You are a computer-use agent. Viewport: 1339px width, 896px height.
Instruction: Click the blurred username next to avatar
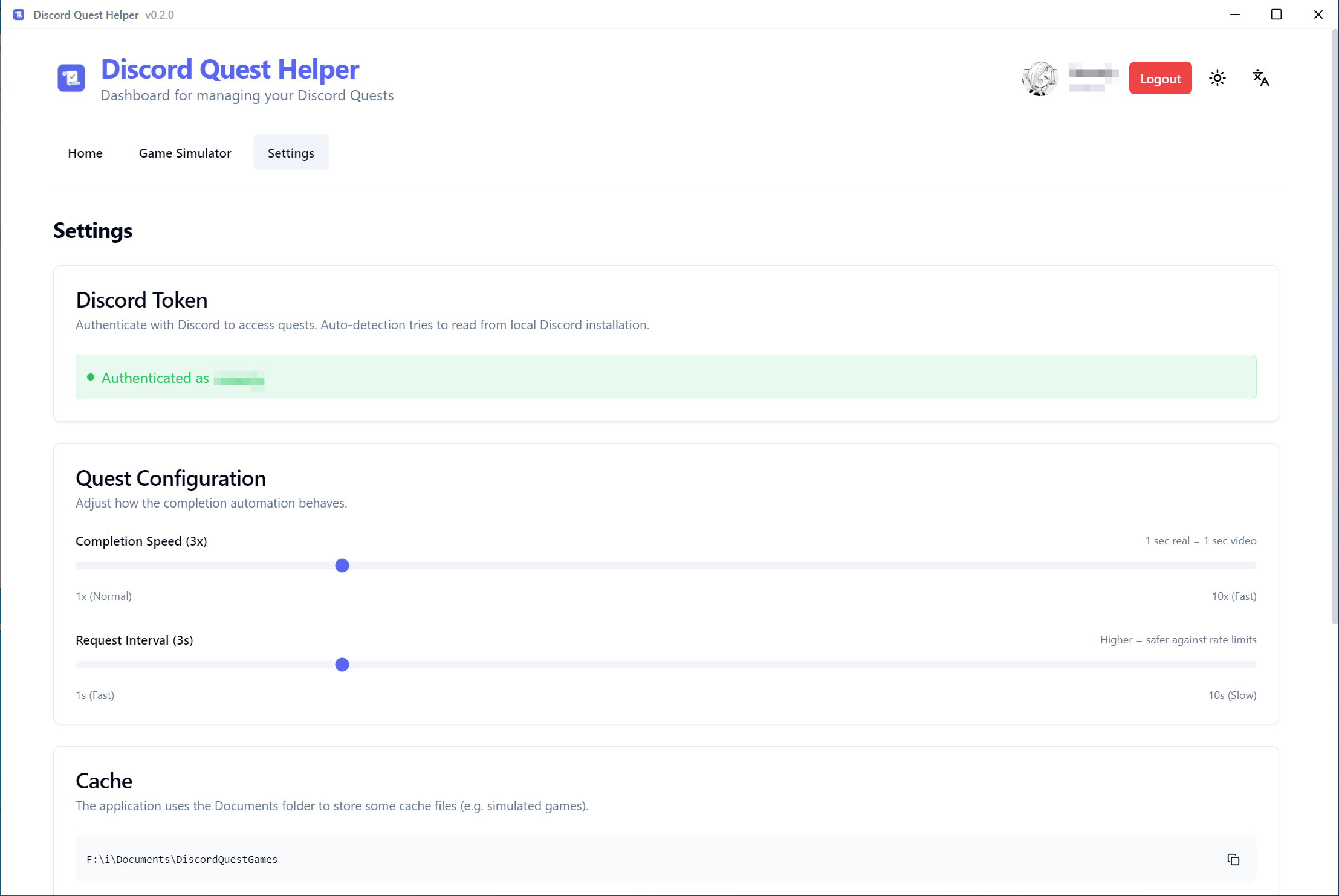click(x=1093, y=78)
